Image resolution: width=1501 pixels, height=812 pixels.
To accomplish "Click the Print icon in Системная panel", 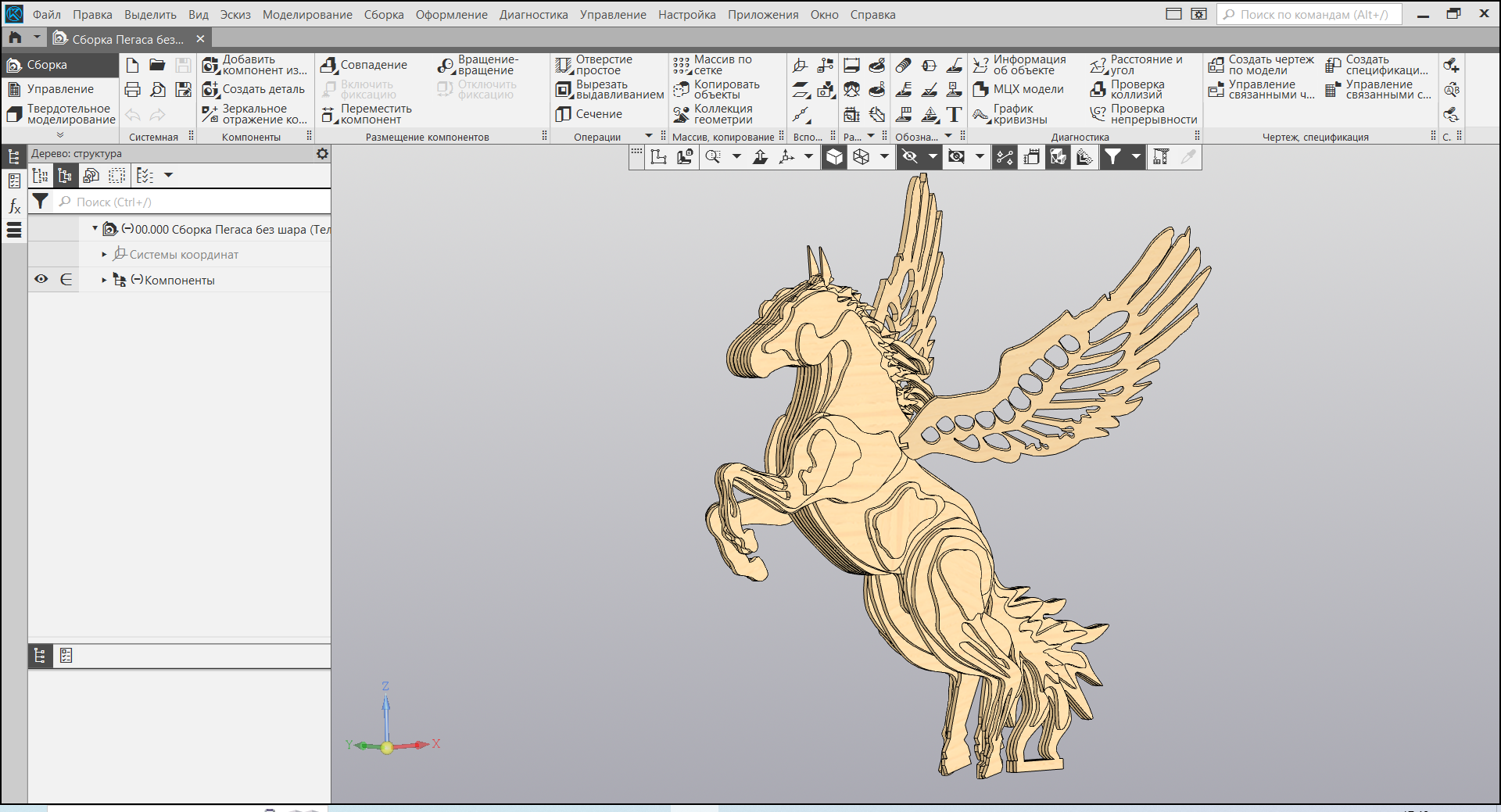I will pyautogui.click(x=133, y=90).
